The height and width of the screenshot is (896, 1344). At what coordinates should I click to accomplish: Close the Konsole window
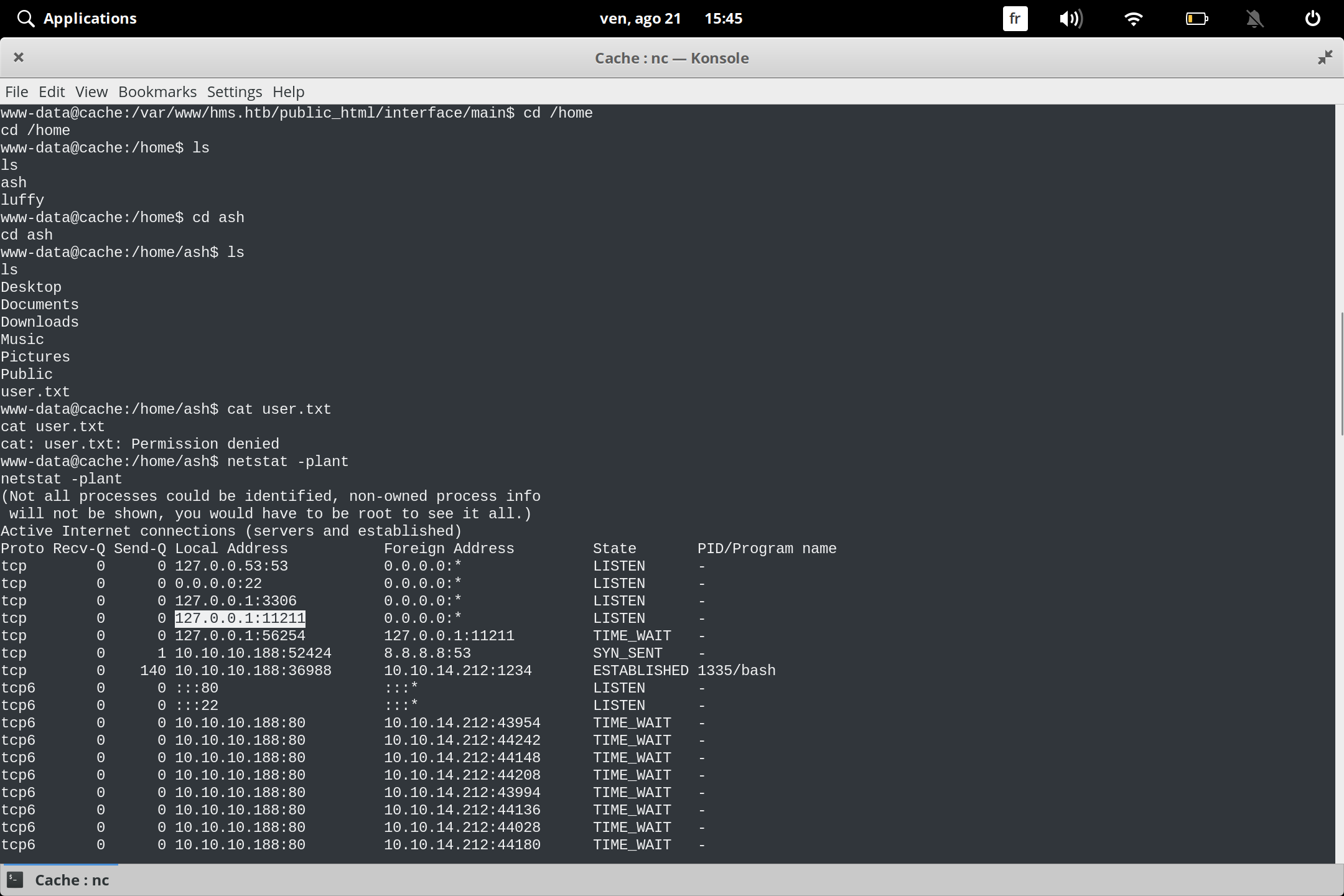click(19, 57)
